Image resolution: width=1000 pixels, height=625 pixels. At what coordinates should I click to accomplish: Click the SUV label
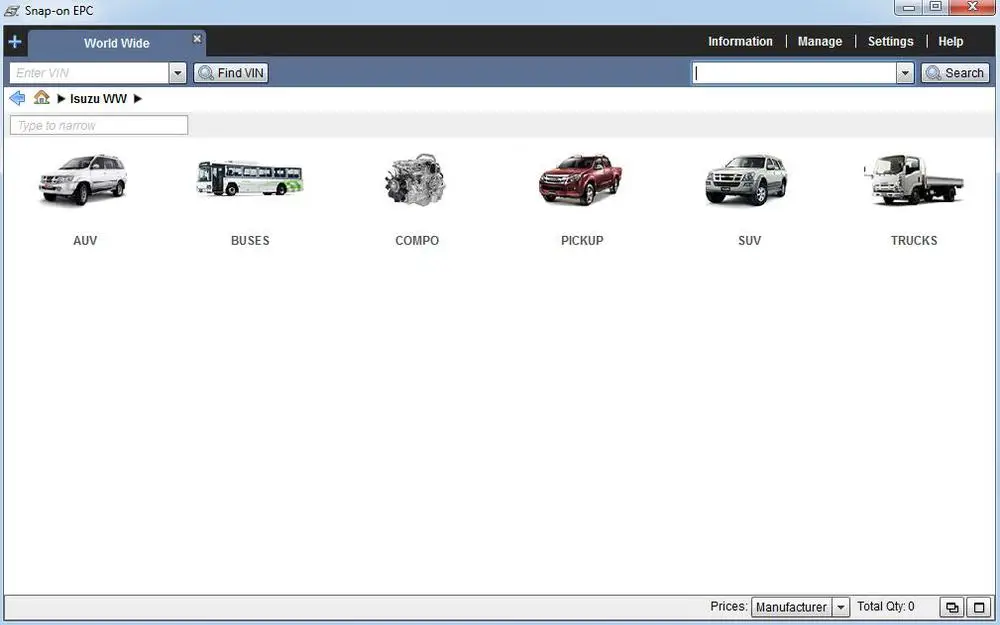[749, 240]
